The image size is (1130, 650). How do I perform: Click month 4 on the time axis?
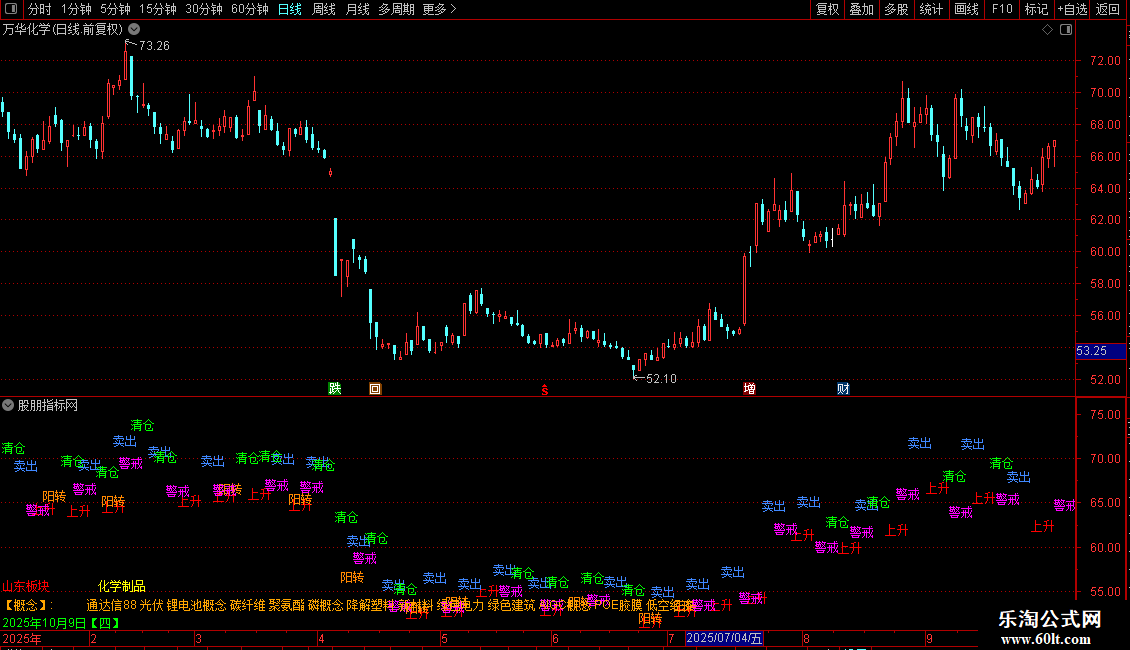click(x=321, y=638)
